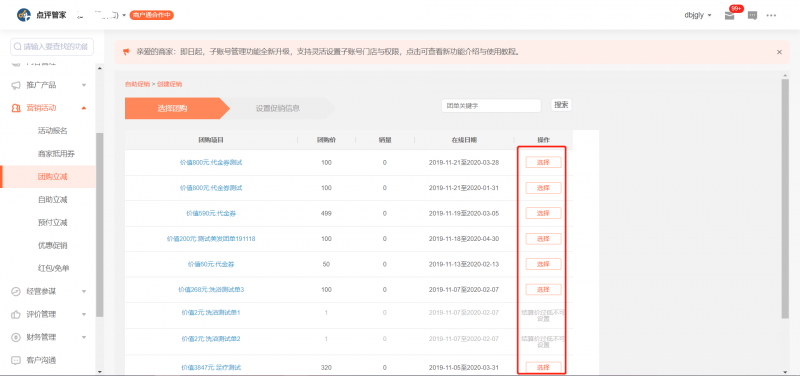Click 选择 for 价值590元 代金券
The height and width of the screenshot is (376, 800).
tap(543, 213)
